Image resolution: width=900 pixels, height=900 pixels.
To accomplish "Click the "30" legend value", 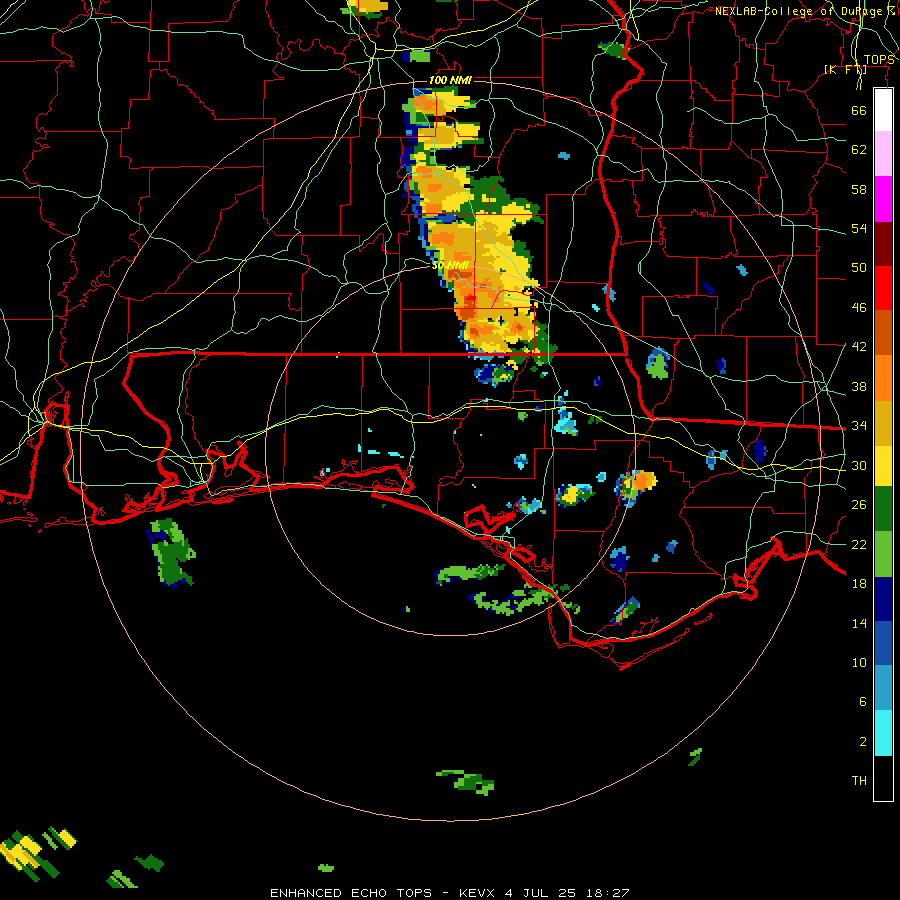I will pyautogui.click(x=859, y=465).
